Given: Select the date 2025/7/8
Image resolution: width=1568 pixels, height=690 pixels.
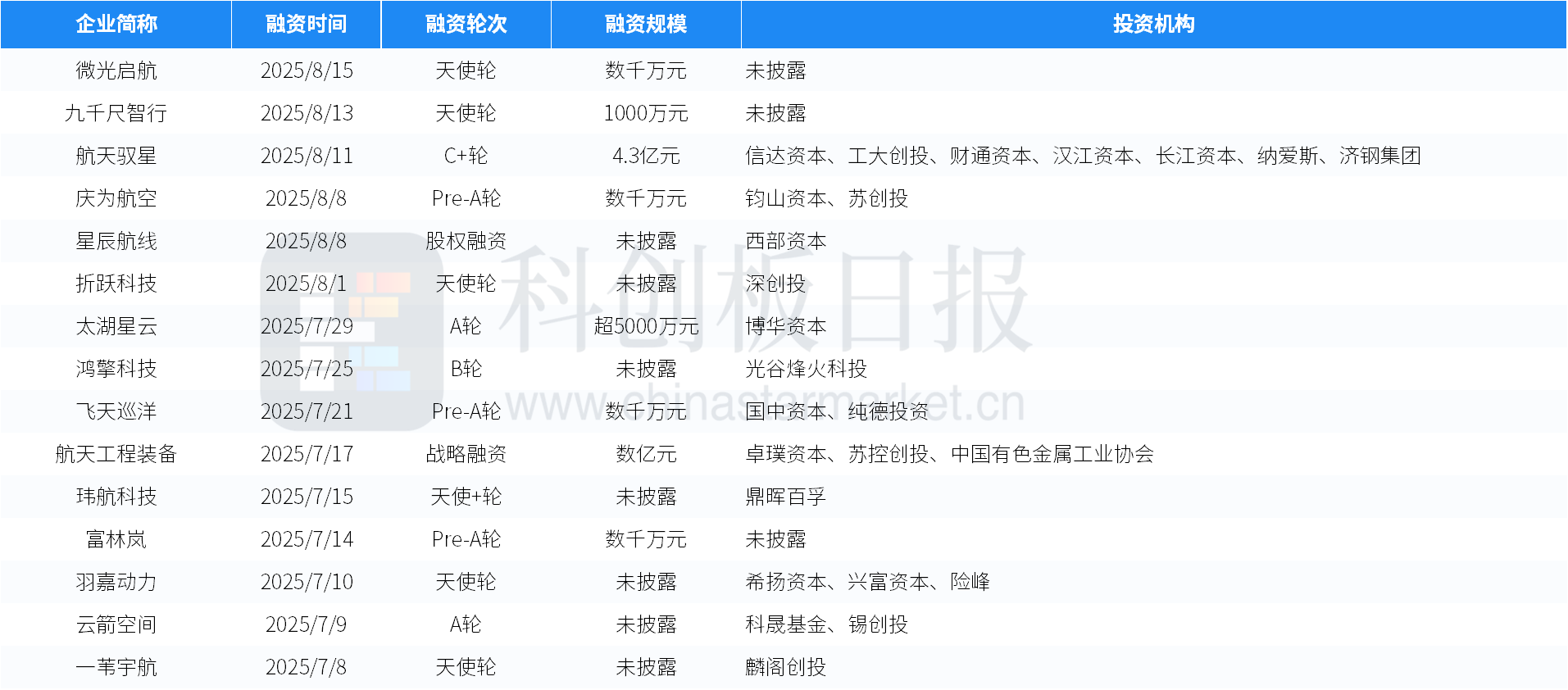Looking at the screenshot, I should 307,667.
